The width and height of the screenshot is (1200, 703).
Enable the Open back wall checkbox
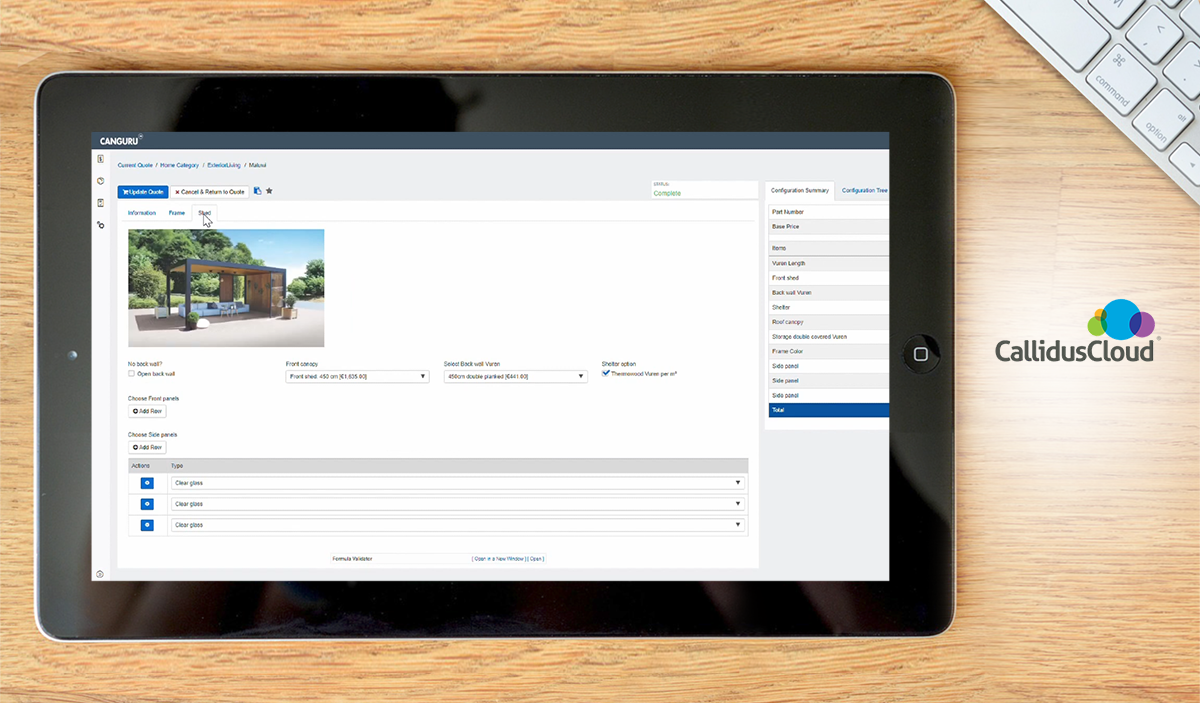(x=131, y=374)
